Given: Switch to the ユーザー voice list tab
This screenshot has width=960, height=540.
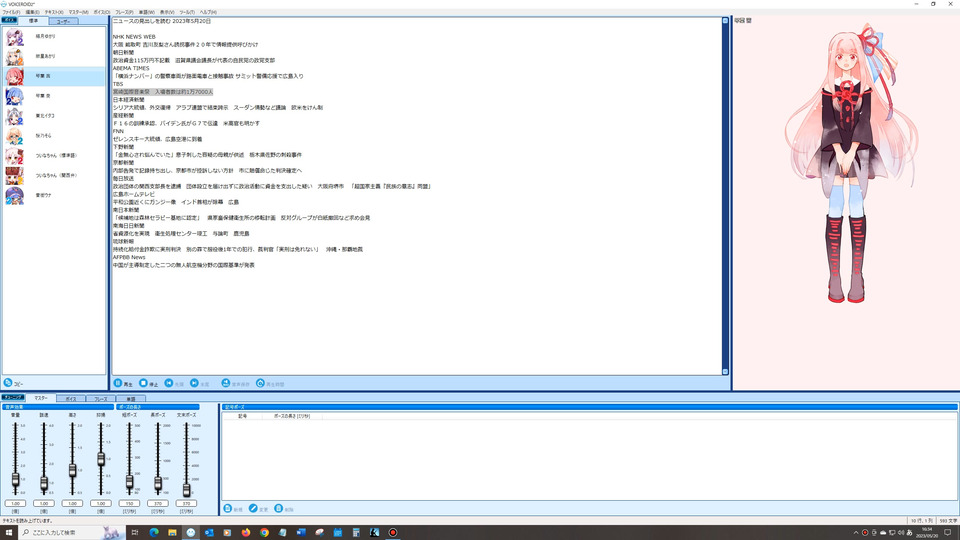Looking at the screenshot, I should coord(63,21).
